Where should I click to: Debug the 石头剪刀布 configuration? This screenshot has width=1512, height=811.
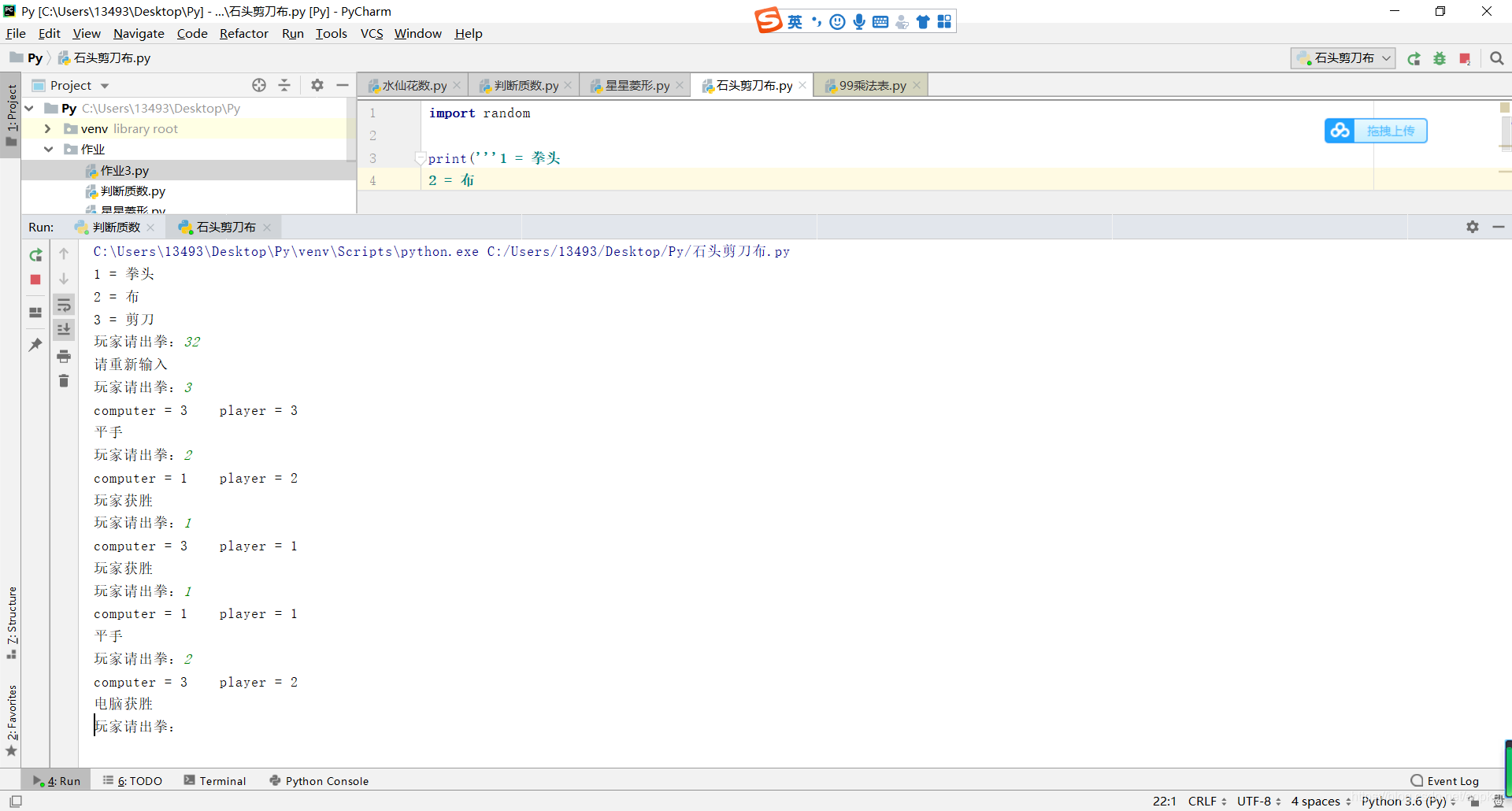pyautogui.click(x=1440, y=58)
